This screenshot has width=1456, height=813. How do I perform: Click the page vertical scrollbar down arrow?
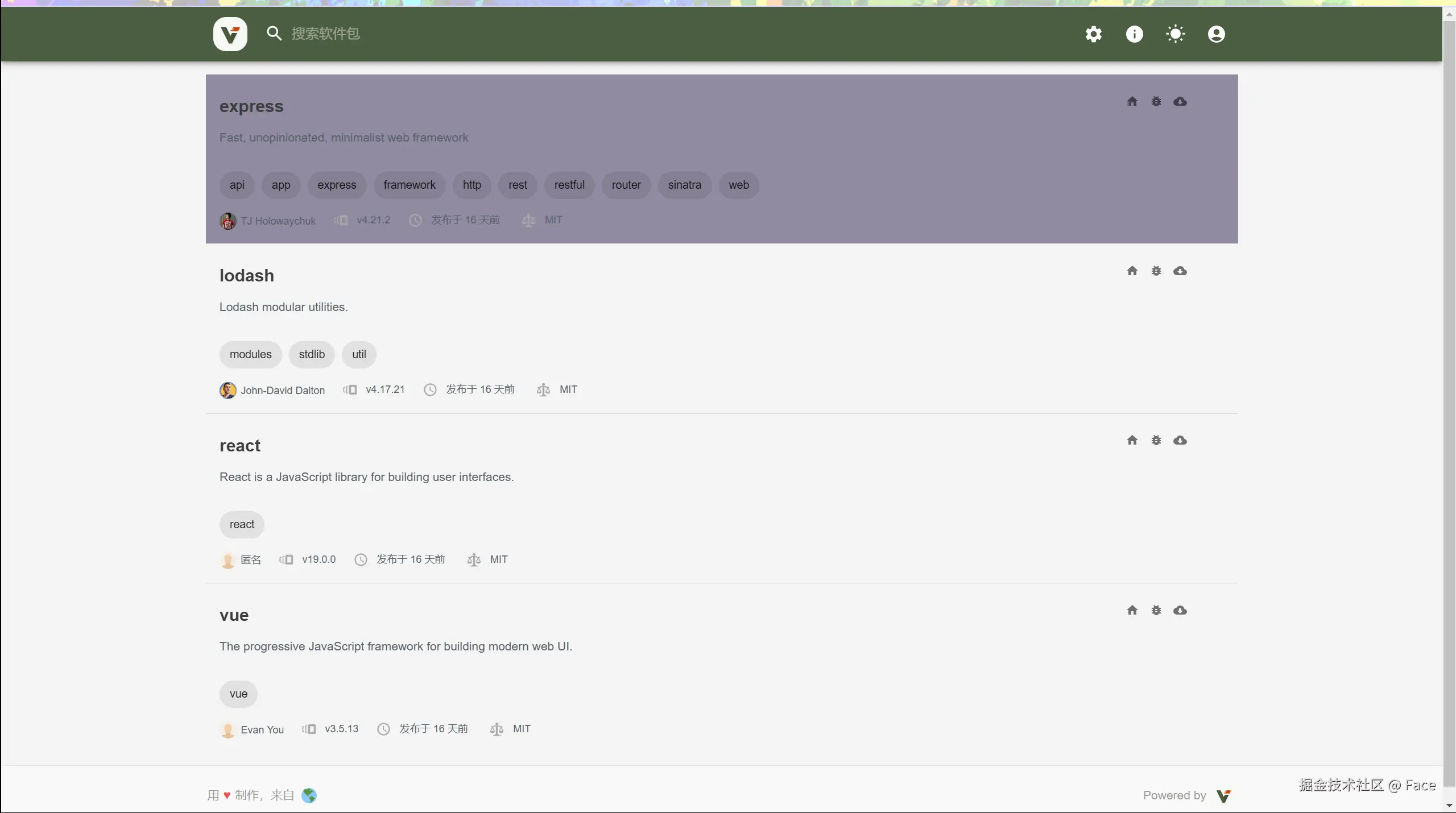point(1449,806)
